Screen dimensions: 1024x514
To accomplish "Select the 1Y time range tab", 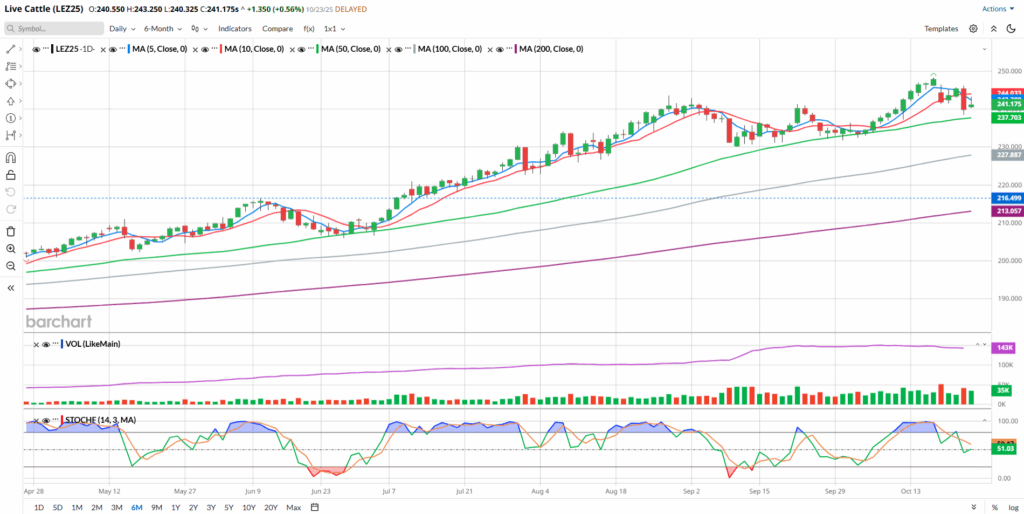I will click(x=175, y=508).
